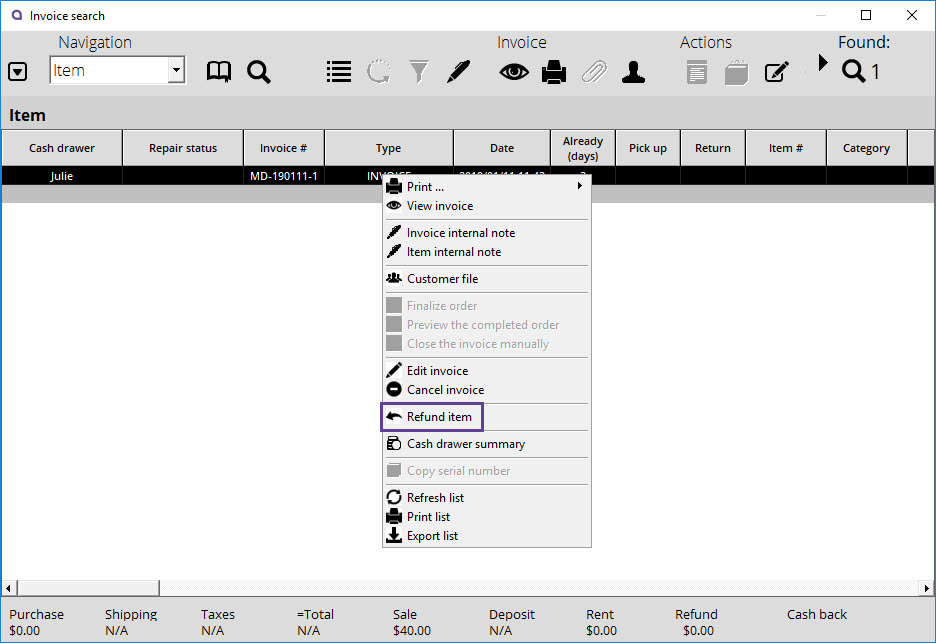Choose Refund item from the context menu

[432, 416]
